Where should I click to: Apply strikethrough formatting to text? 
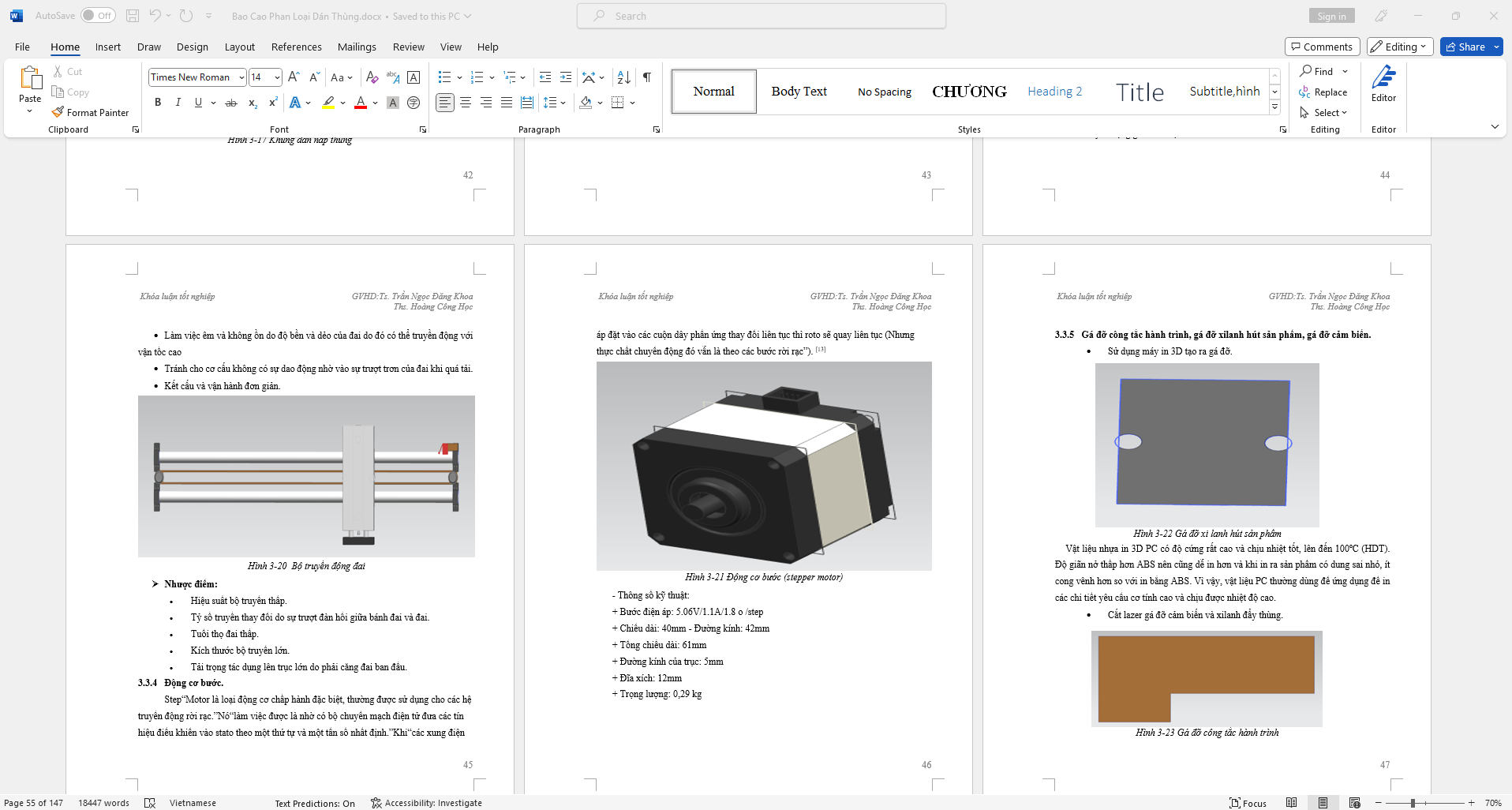[231, 103]
